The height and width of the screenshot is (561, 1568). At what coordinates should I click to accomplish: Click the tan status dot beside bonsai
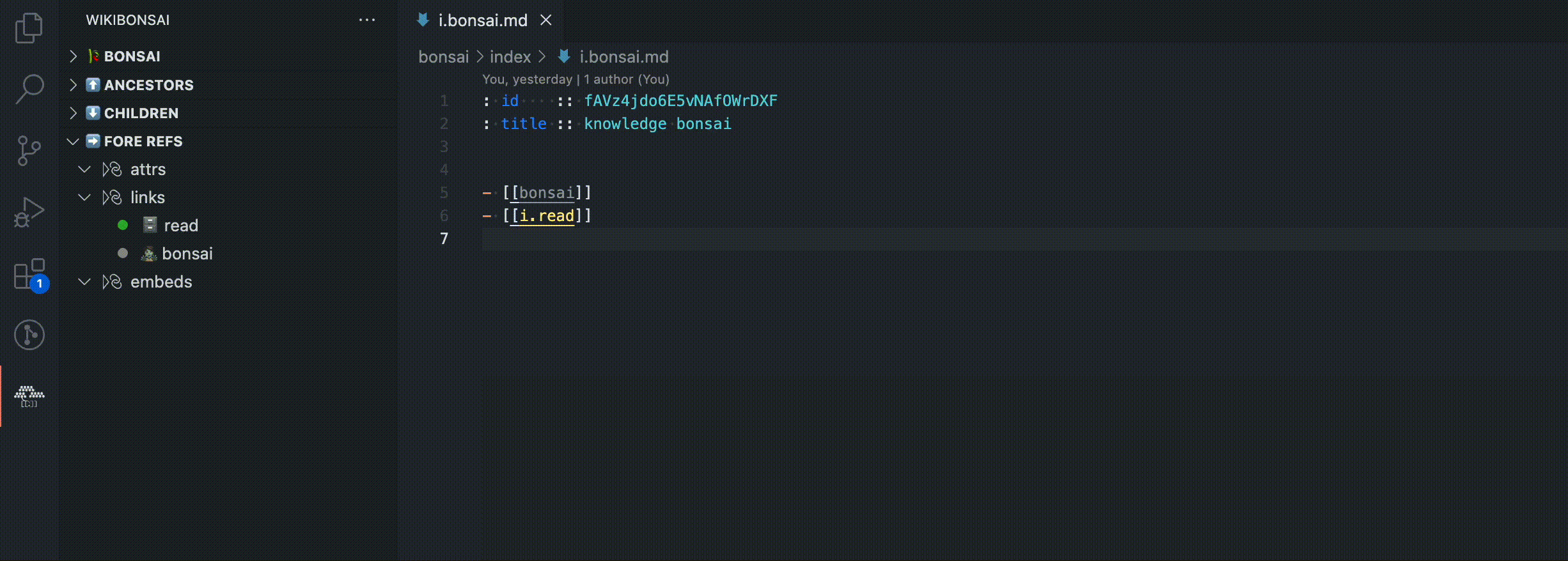[x=123, y=253]
